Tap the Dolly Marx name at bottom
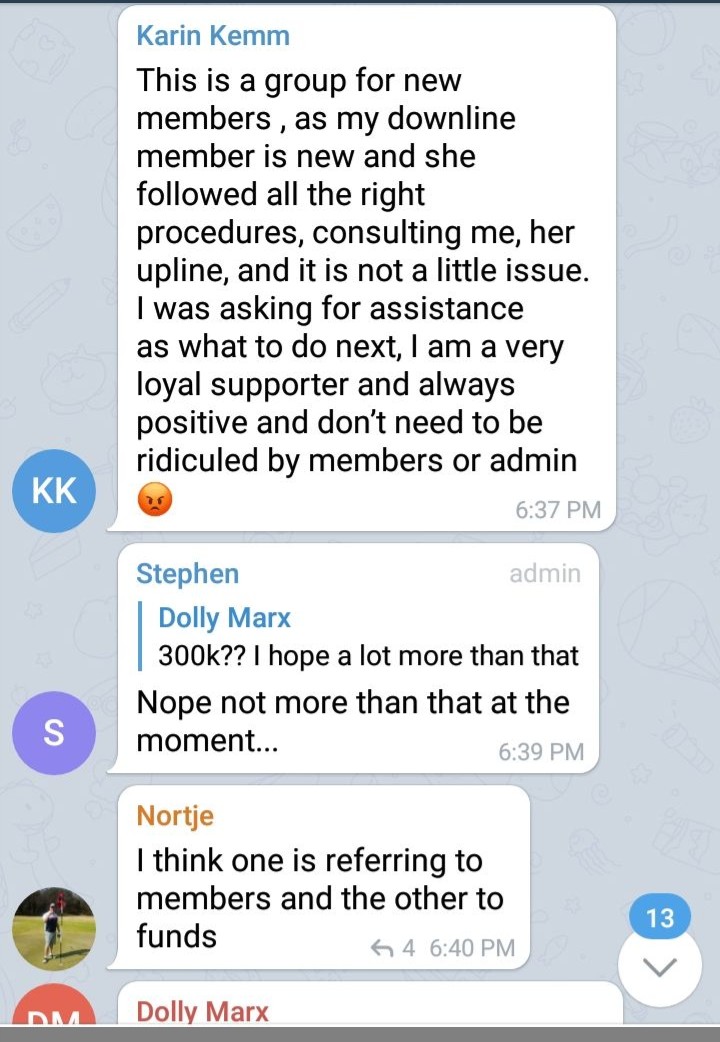Viewport: 720px width, 1042px height. (x=203, y=1012)
